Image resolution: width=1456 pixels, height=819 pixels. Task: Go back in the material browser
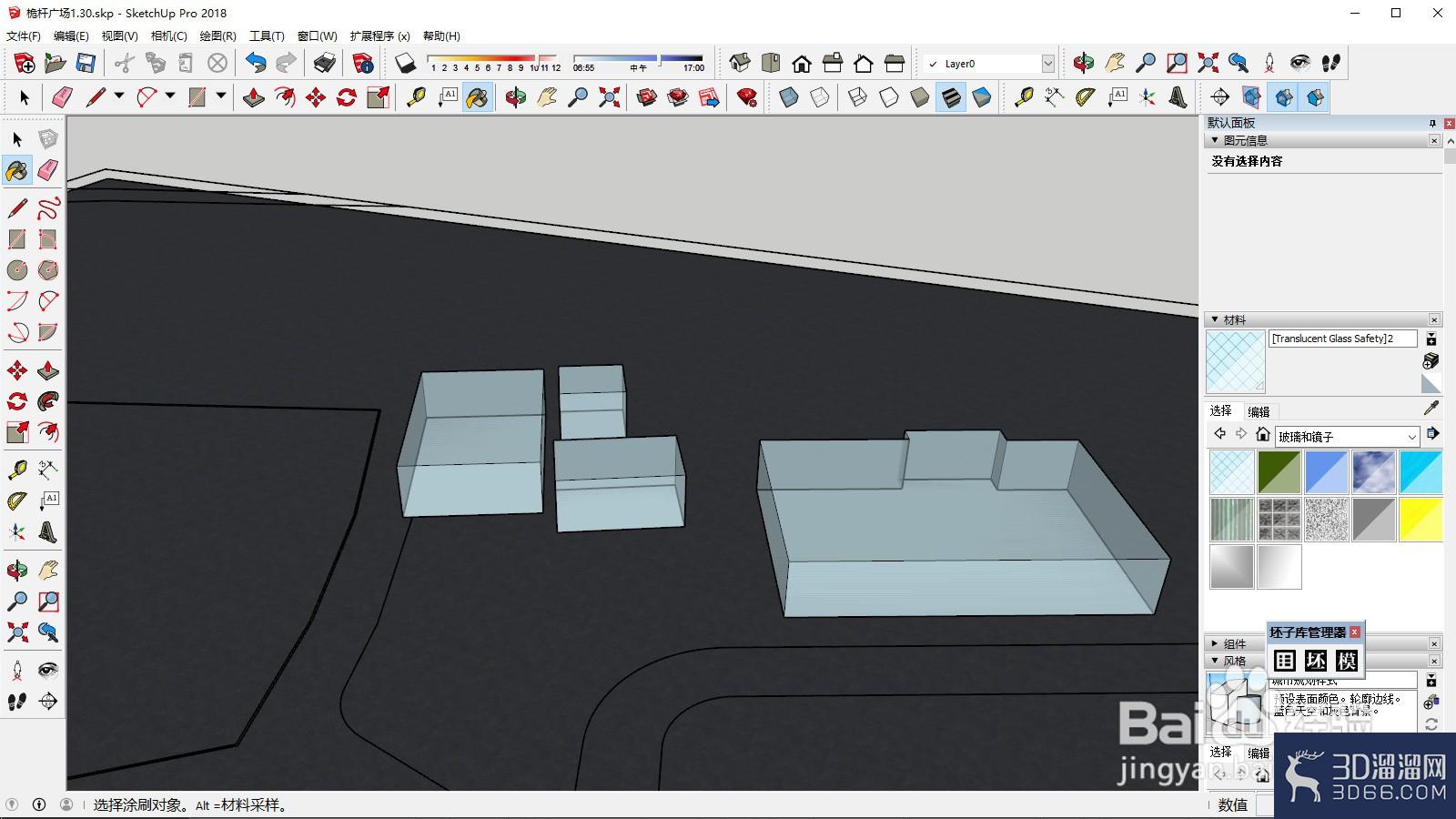1219,434
